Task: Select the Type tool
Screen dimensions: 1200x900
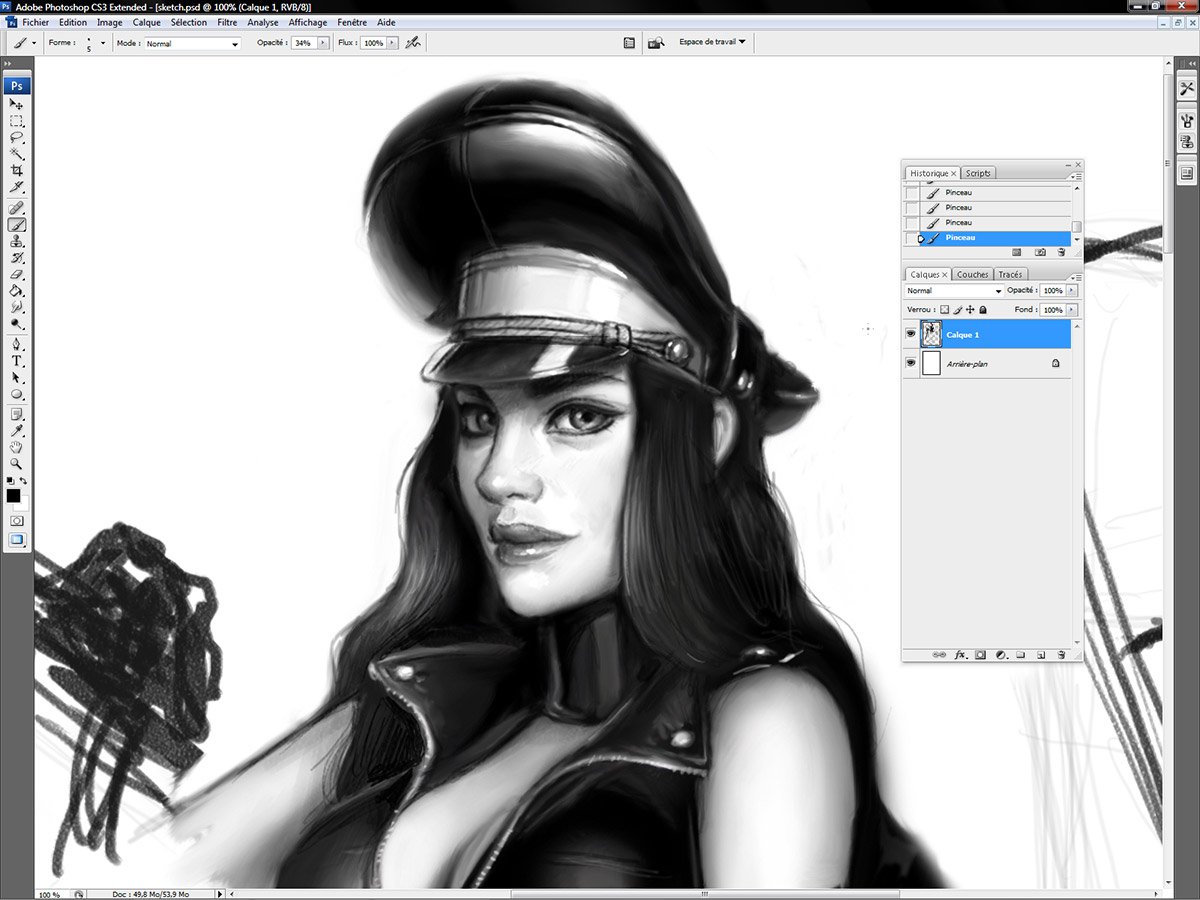Action: tap(17, 361)
